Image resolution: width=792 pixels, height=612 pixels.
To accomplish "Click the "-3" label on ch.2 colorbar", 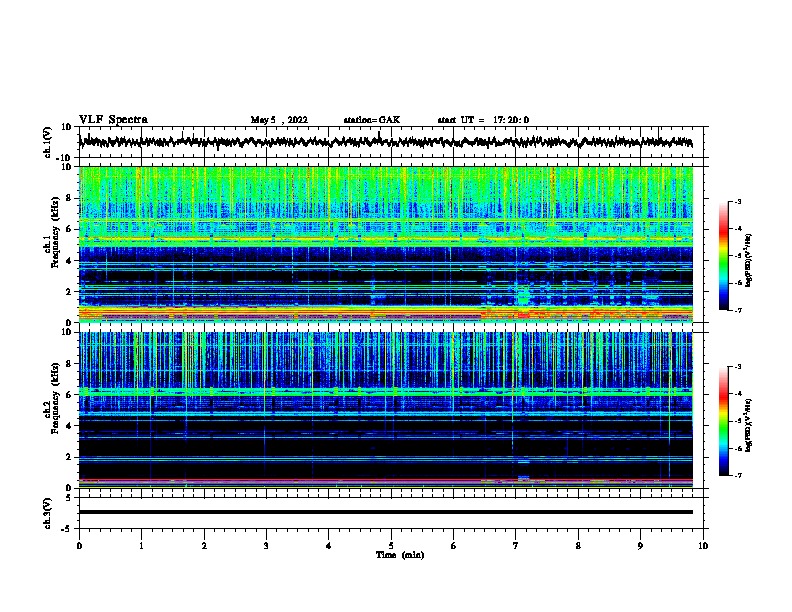I will click(737, 367).
